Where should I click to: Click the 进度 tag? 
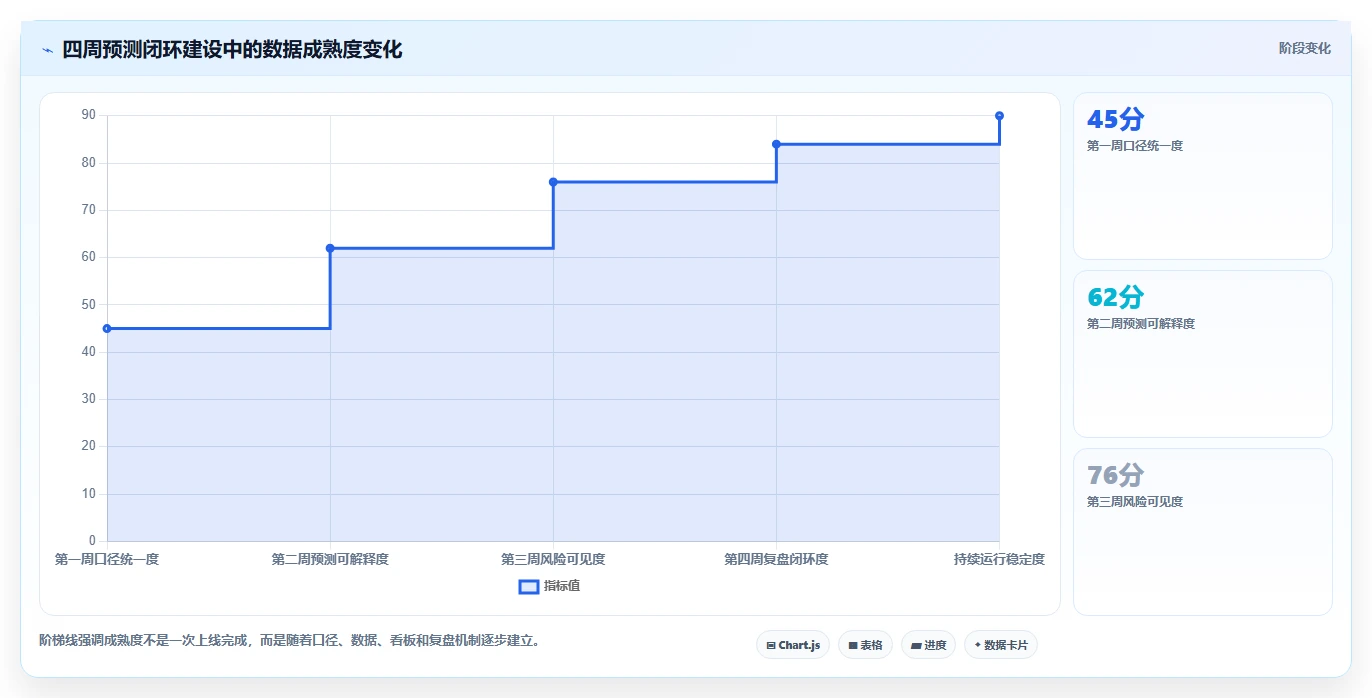[928, 645]
